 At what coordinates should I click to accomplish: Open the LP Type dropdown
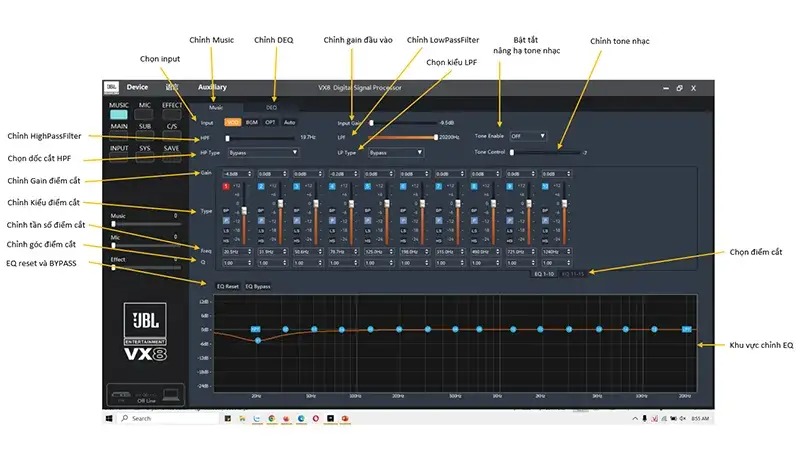coord(396,153)
